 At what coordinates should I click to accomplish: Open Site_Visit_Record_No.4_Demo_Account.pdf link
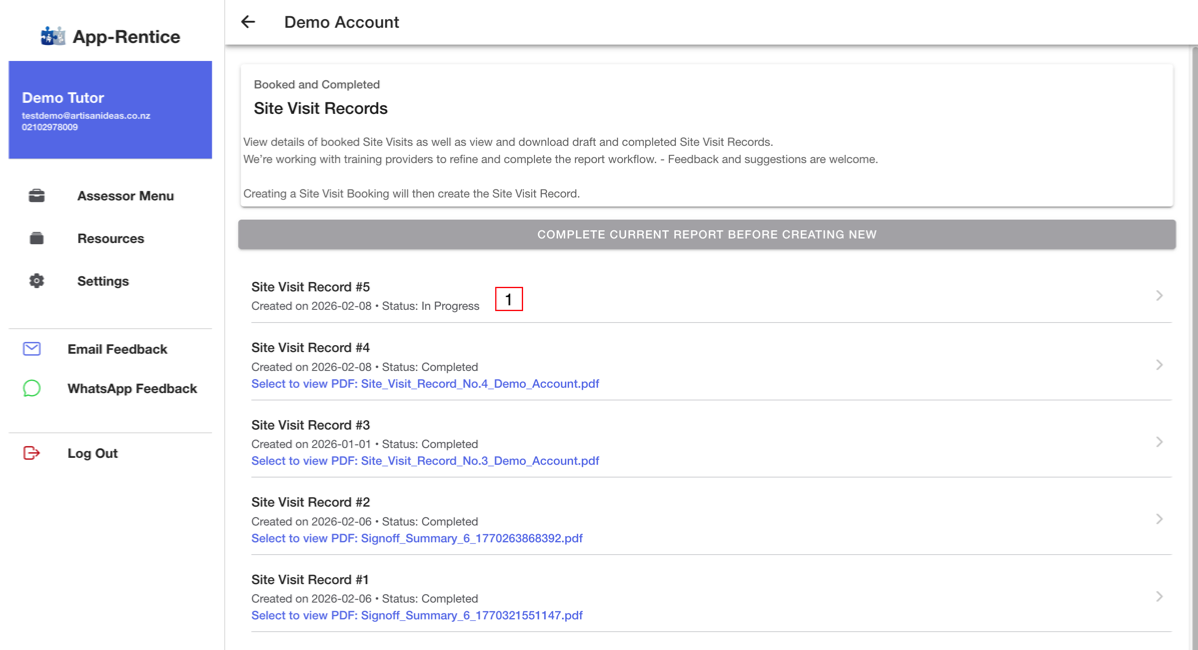pyautogui.click(x=425, y=383)
